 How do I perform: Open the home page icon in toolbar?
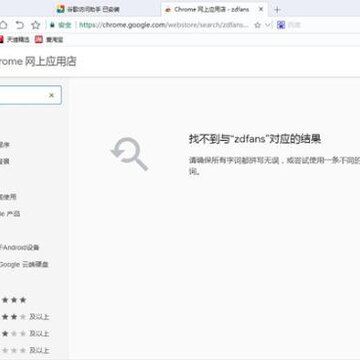click(x=3, y=25)
